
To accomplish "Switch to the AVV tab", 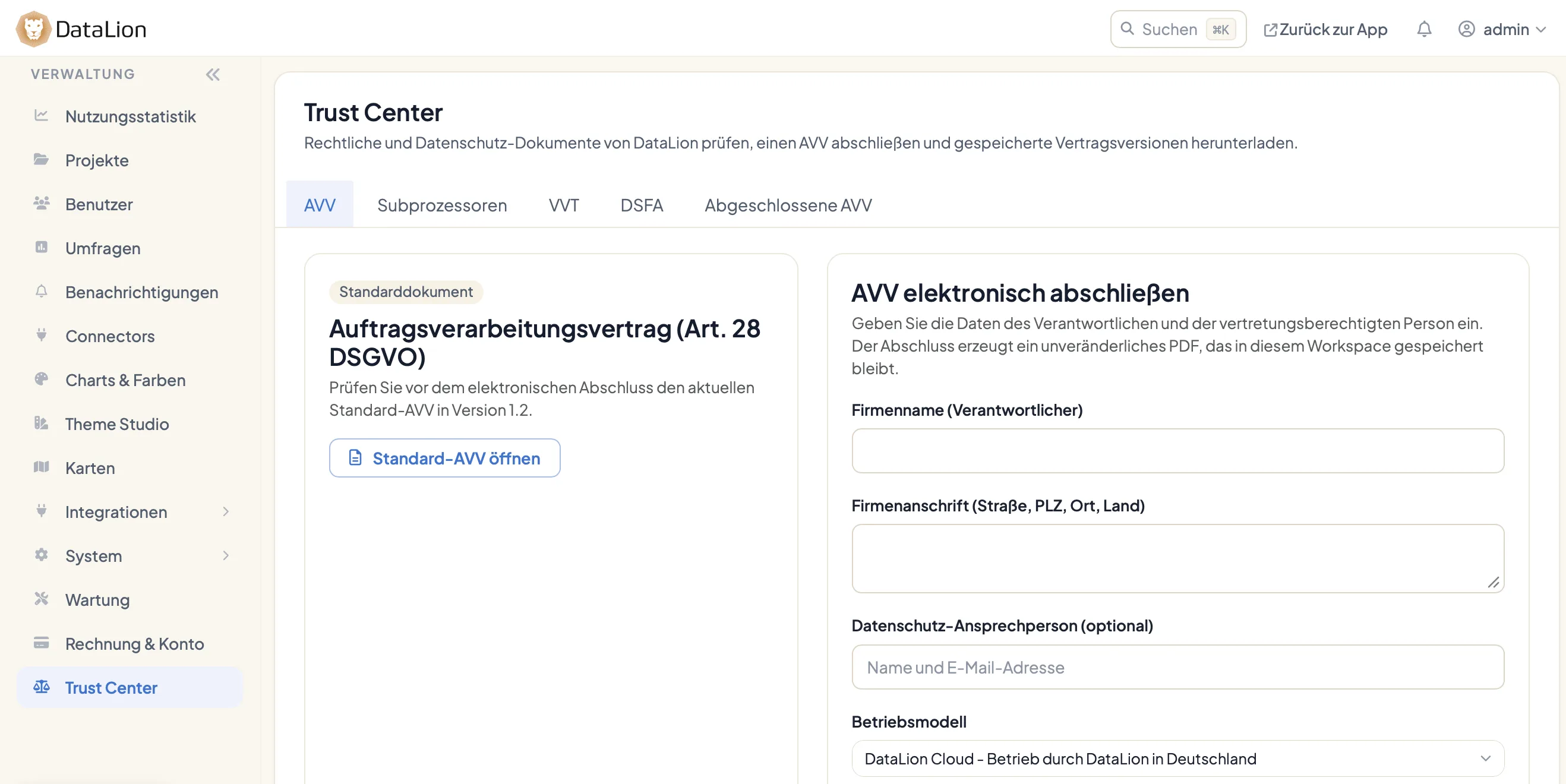I will 320,204.
